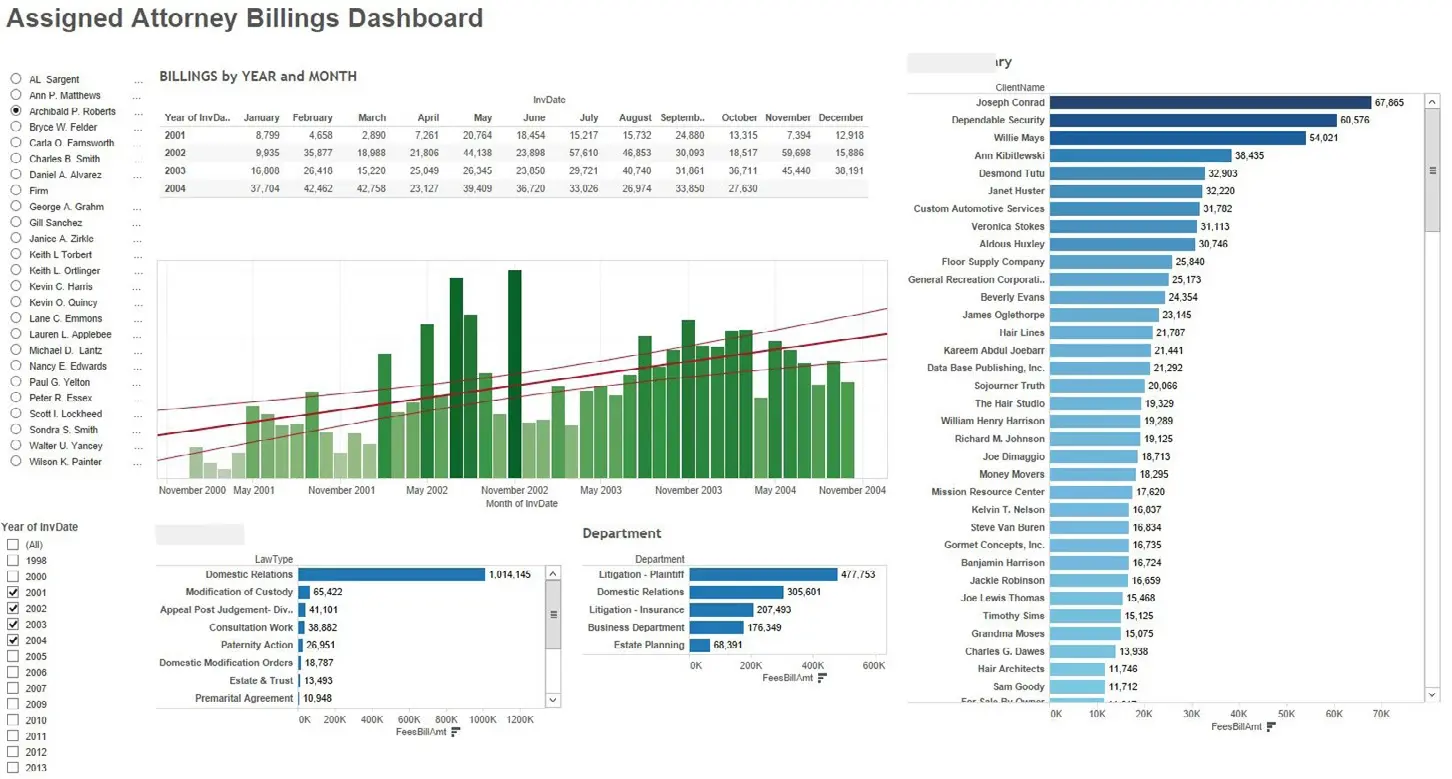Click the 2002 row label in billings table
The width and height of the screenshot is (1452, 779).
176,153
